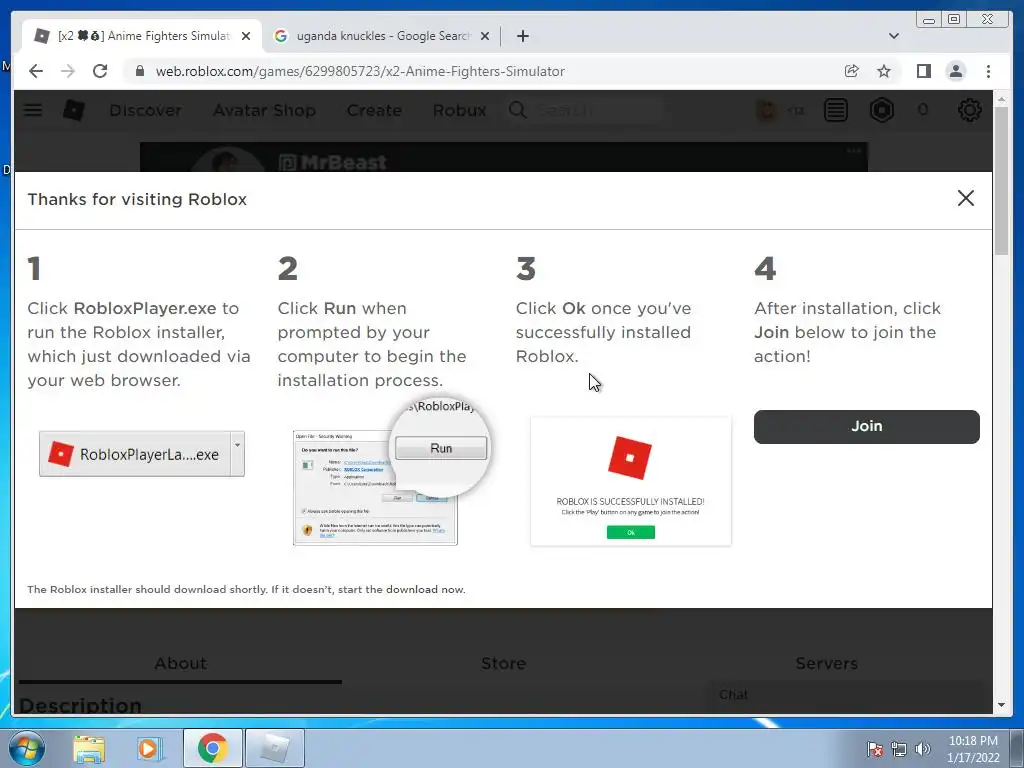Open the Chat panel bar
The height and width of the screenshot is (768, 1024).
(849, 695)
